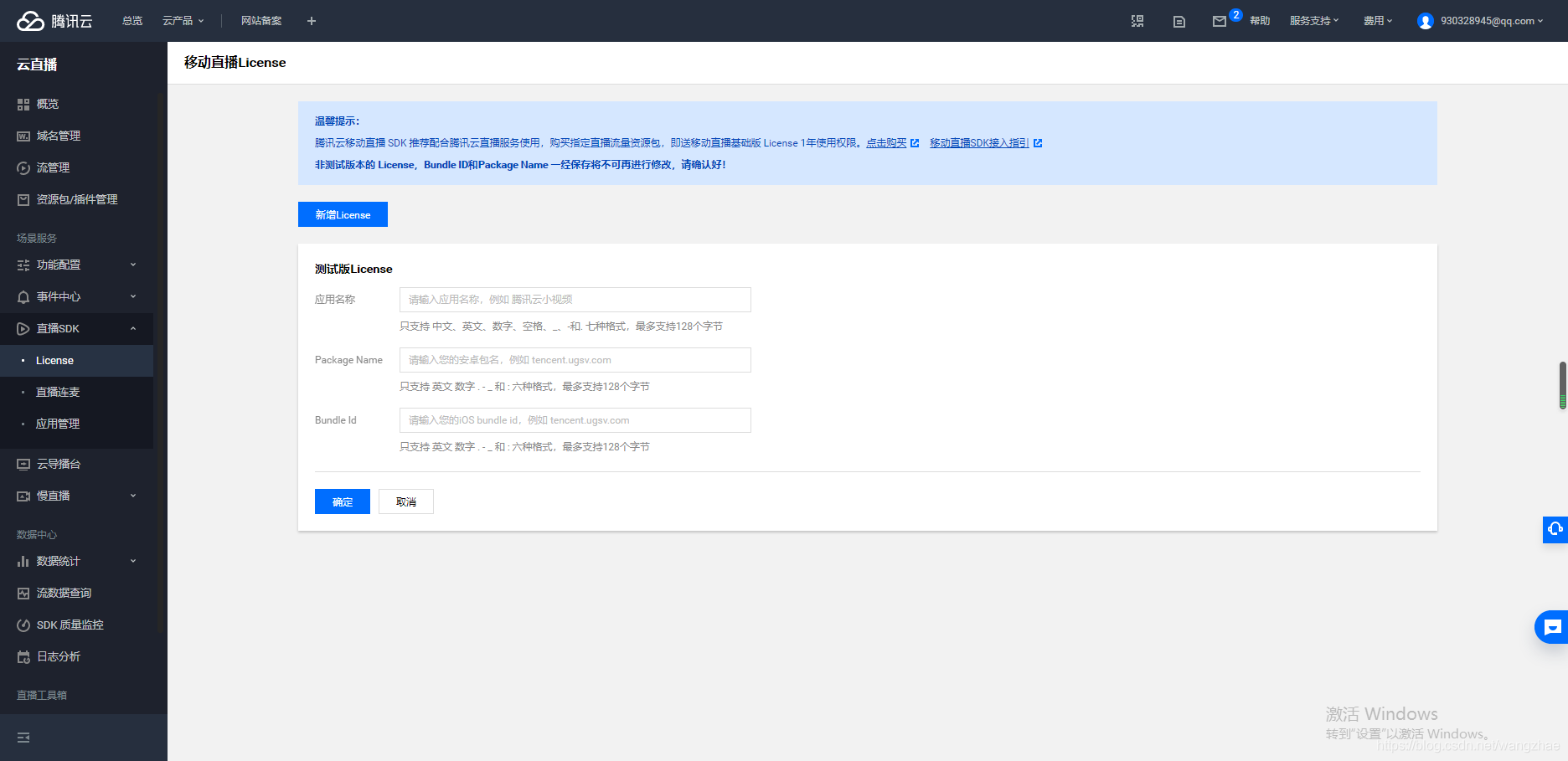Click the Package Name input field
Image resolution: width=1568 pixels, height=761 pixels.
(575, 360)
